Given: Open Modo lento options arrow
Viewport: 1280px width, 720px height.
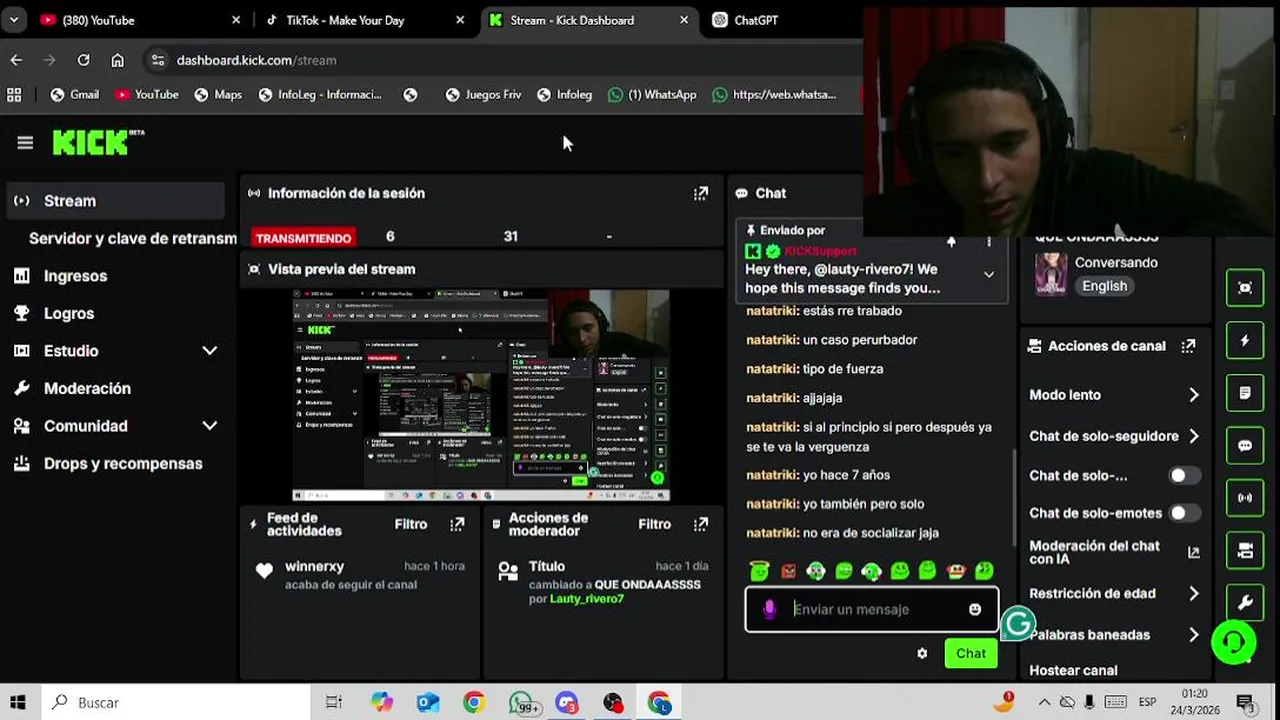Looking at the screenshot, I should tap(1193, 395).
